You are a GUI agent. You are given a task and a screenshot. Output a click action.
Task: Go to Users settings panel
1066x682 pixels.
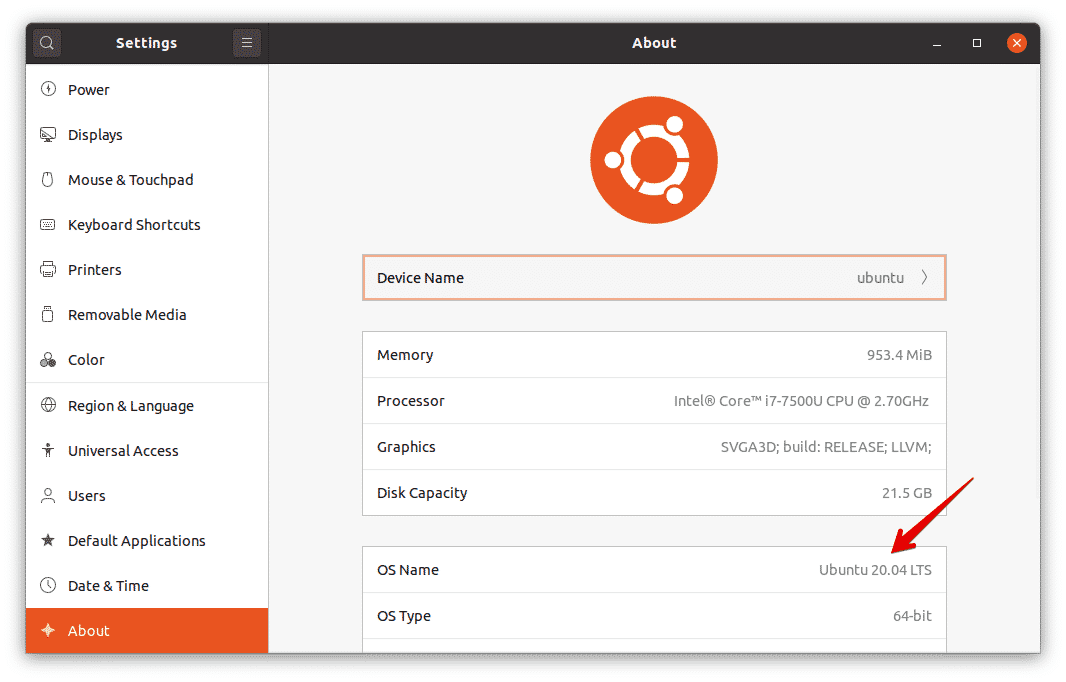86,496
